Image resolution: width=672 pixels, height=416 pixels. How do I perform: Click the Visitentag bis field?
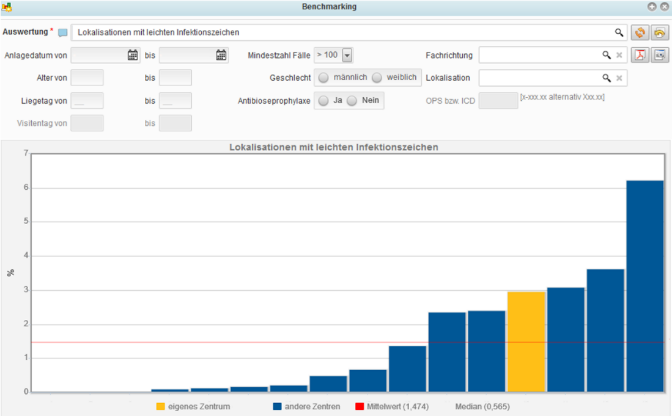point(175,123)
